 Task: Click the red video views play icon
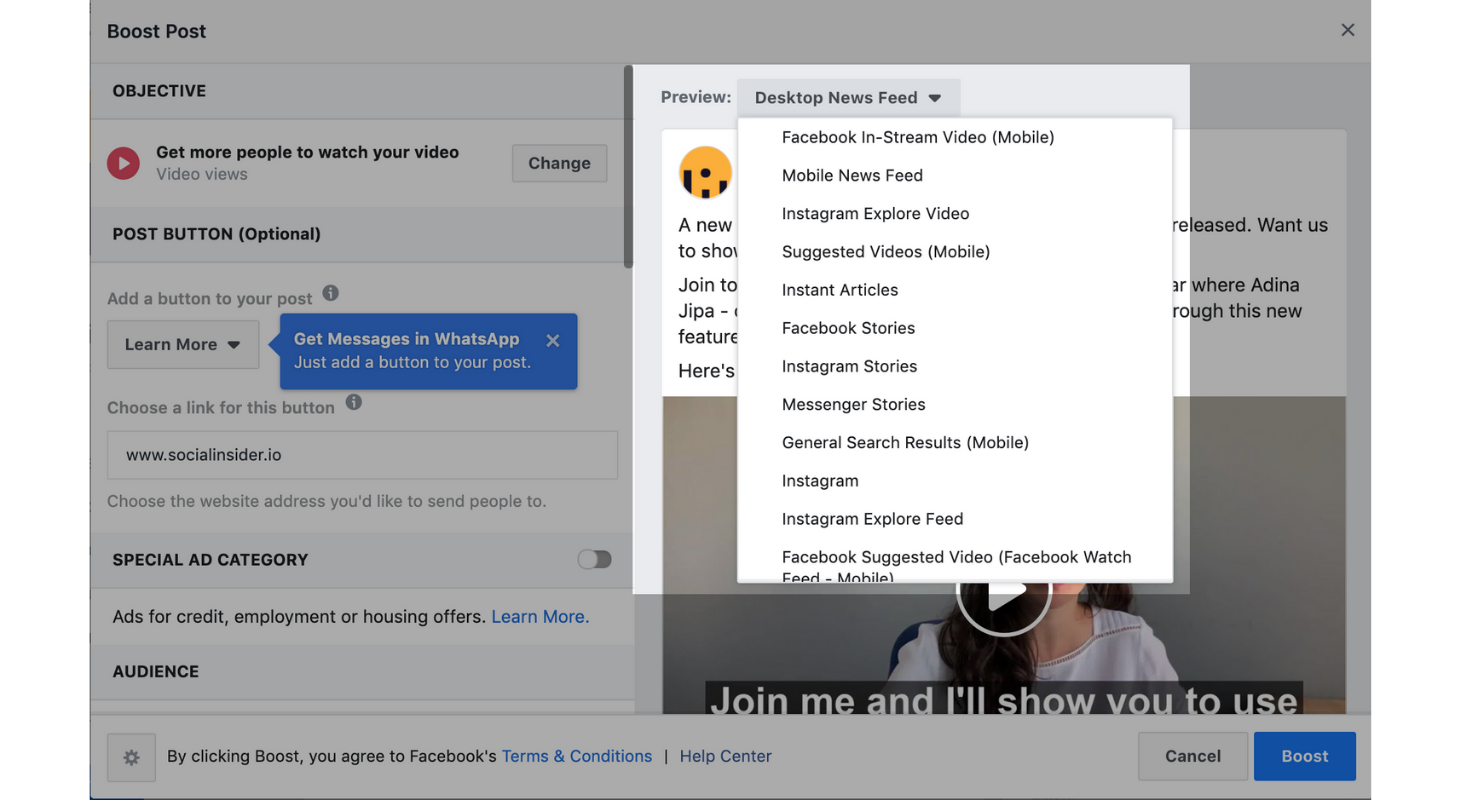124,163
